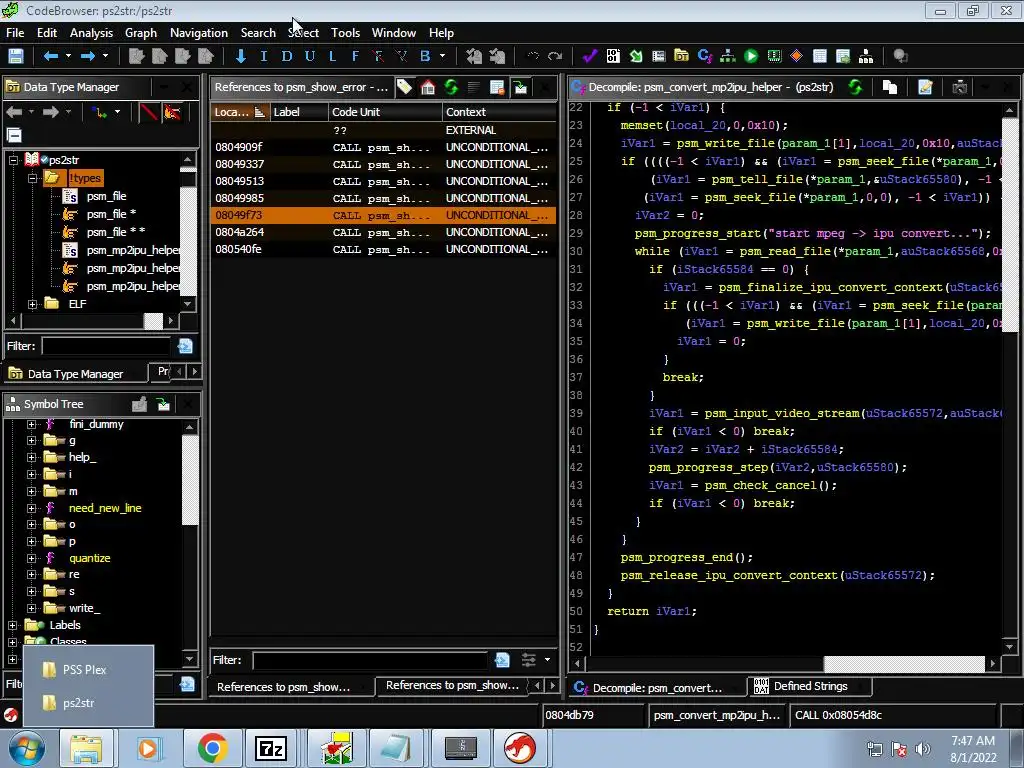
Task: Refresh the References to psm_show_error table
Action: (451, 87)
